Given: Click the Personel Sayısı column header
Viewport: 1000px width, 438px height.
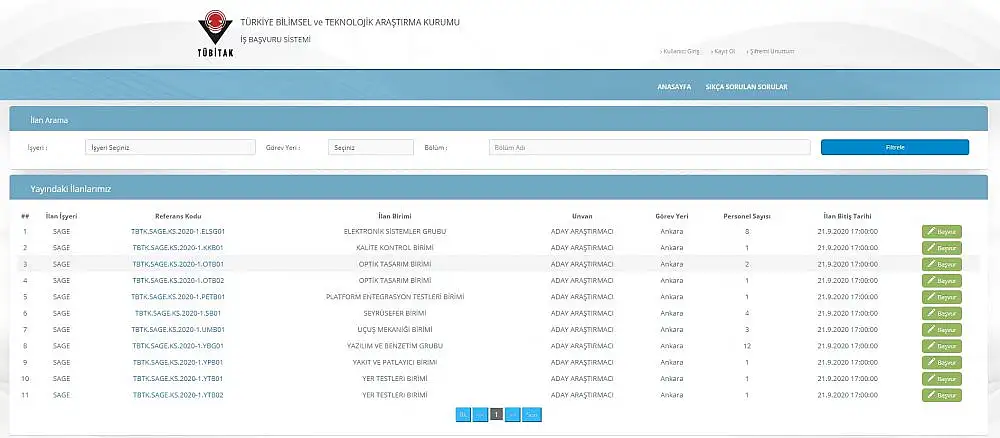Looking at the screenshot, I should (747, 216).
